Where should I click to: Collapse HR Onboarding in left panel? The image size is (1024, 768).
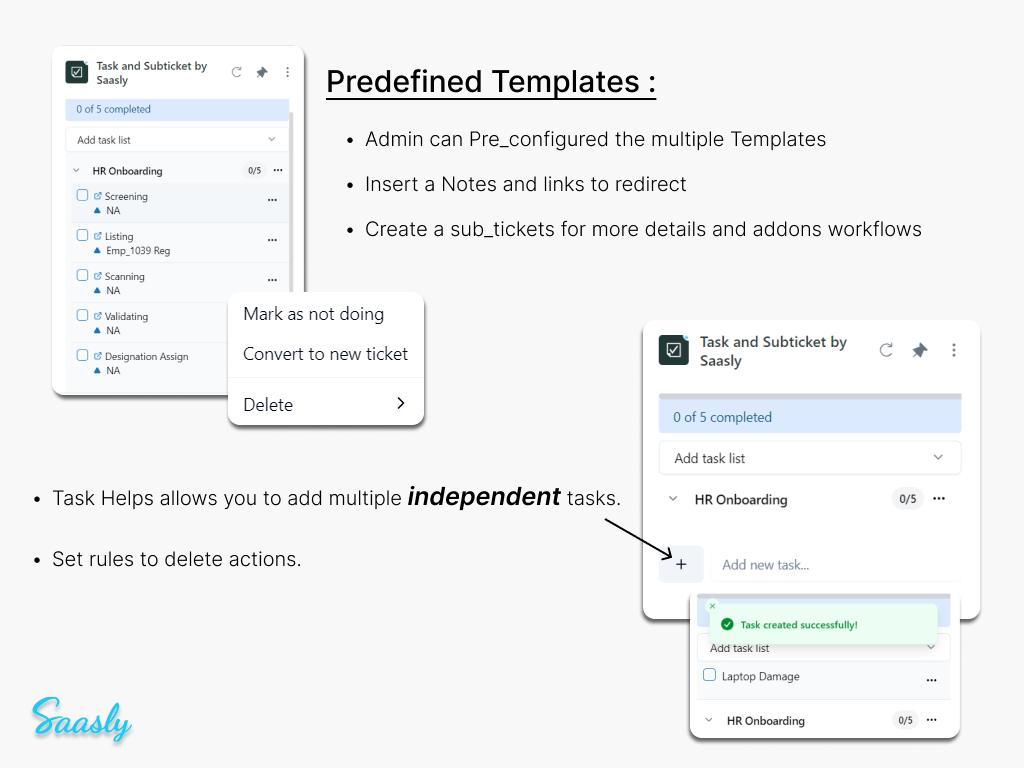click(77, 171)
